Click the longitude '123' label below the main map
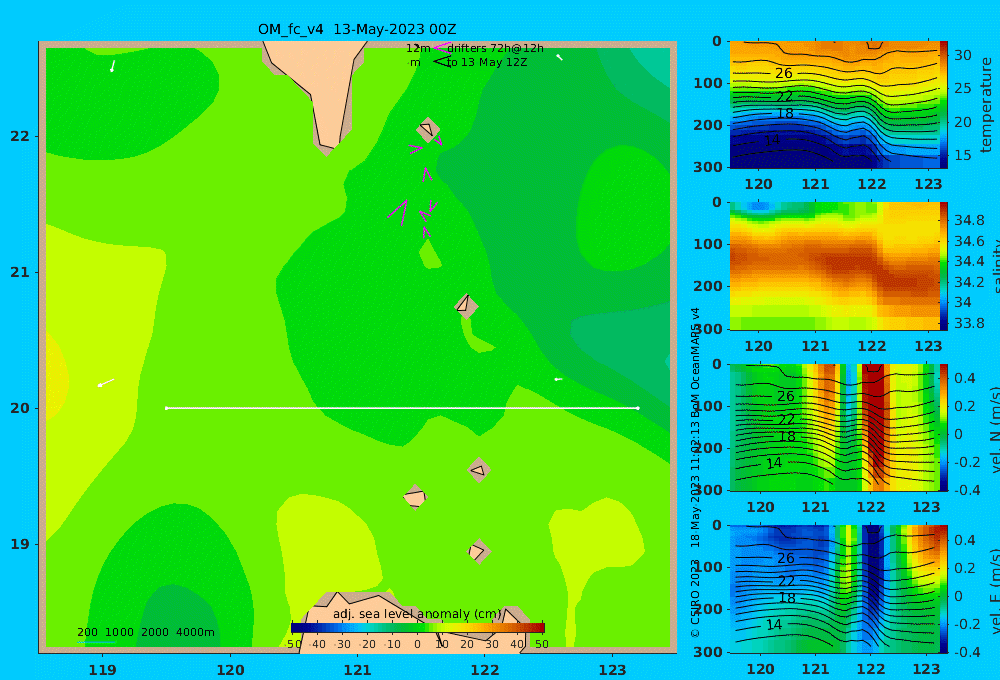Screen dimensions: 1000x680 613,670
